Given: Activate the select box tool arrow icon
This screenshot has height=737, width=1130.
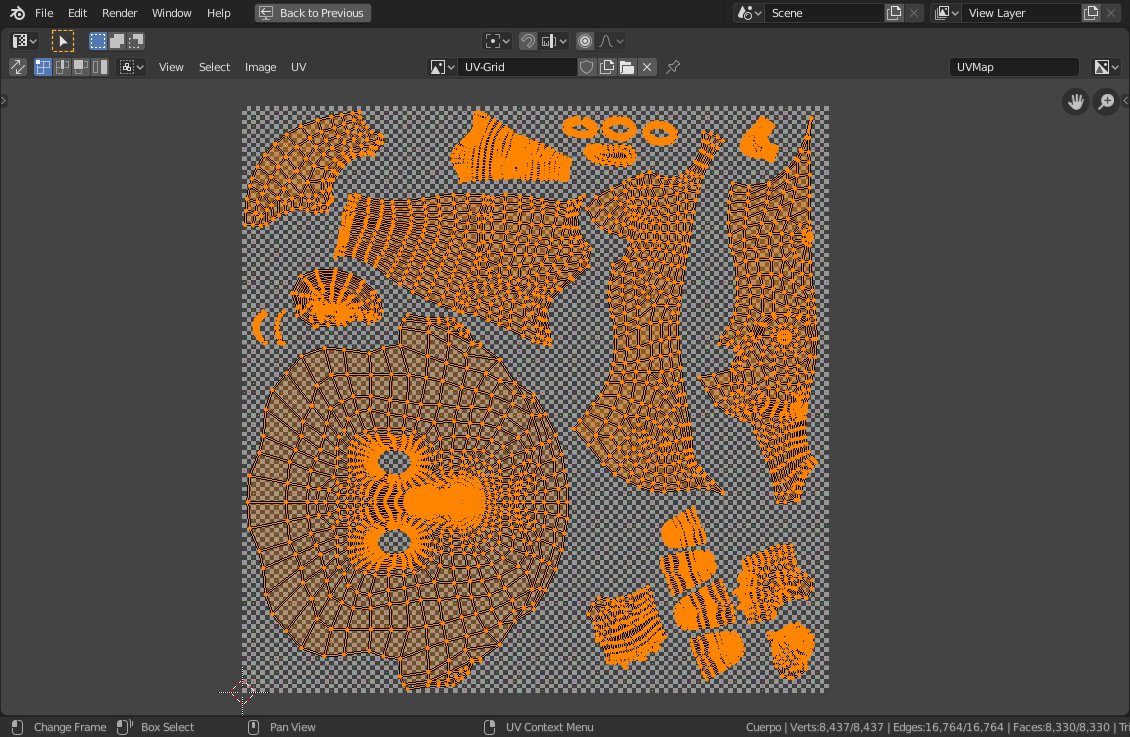Looking at the screenshot, I should point(63,41).
